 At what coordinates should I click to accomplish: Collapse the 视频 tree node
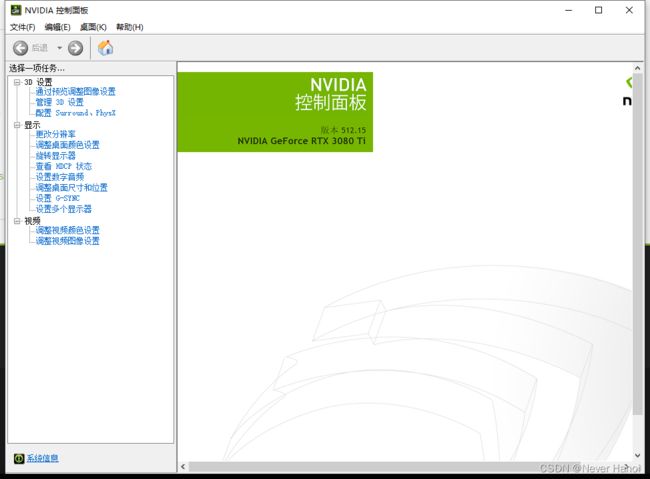(x=17, y=221)
